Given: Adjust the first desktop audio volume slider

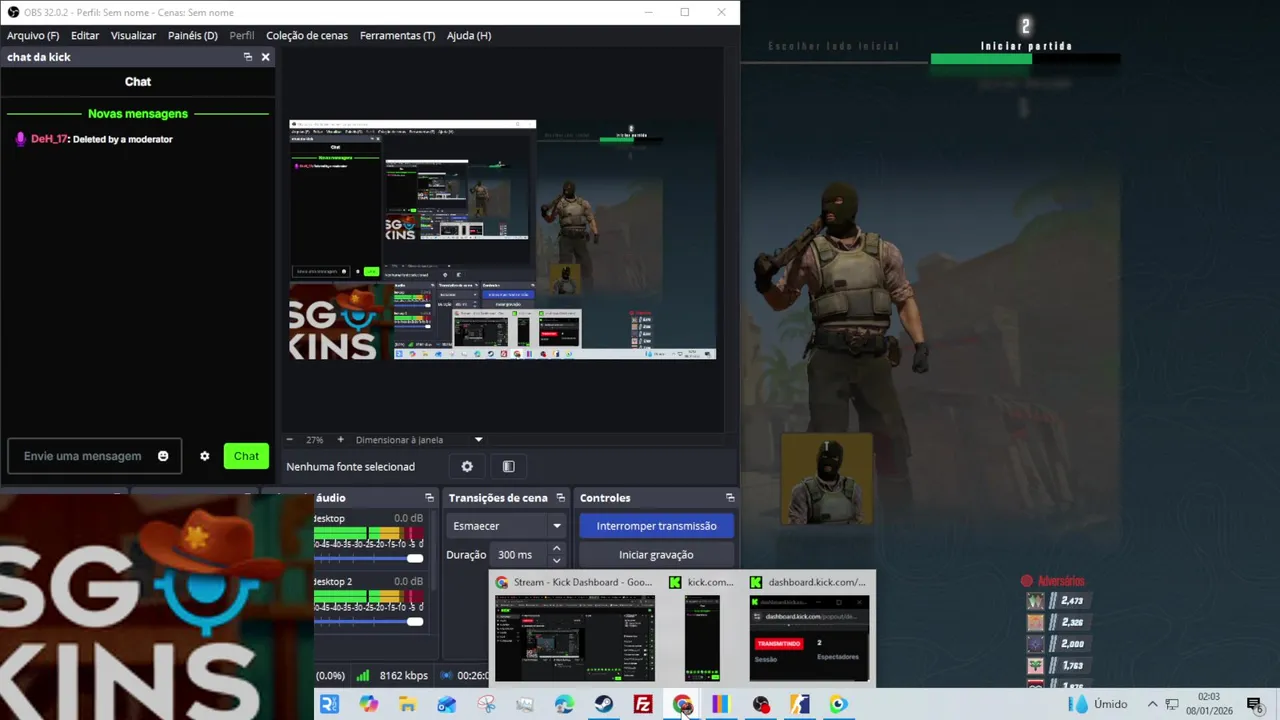Looking at the screenshot, I should click(x=369, y=558).
